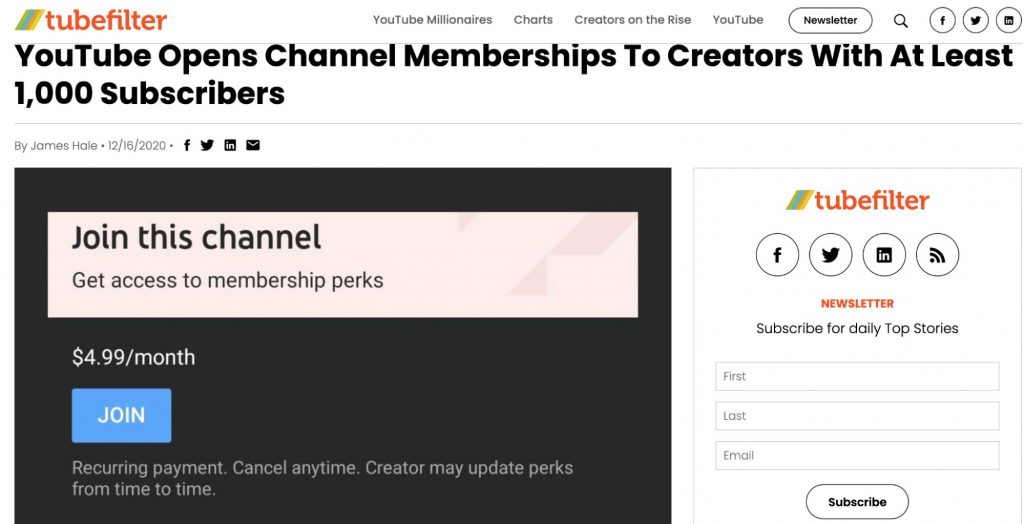Click the First name input field
The width and height of the screenshot is (1024, 524).
[857, 376]
